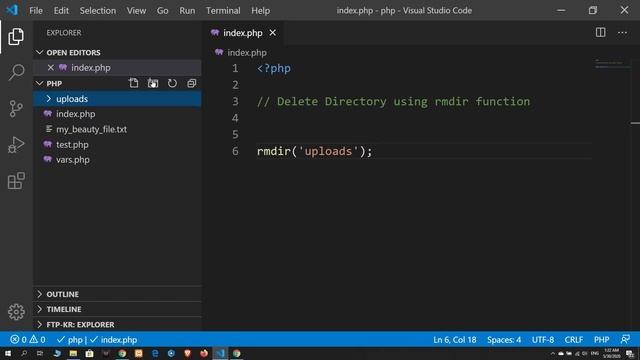Click line number 3 in the gutter

point(235,101)
